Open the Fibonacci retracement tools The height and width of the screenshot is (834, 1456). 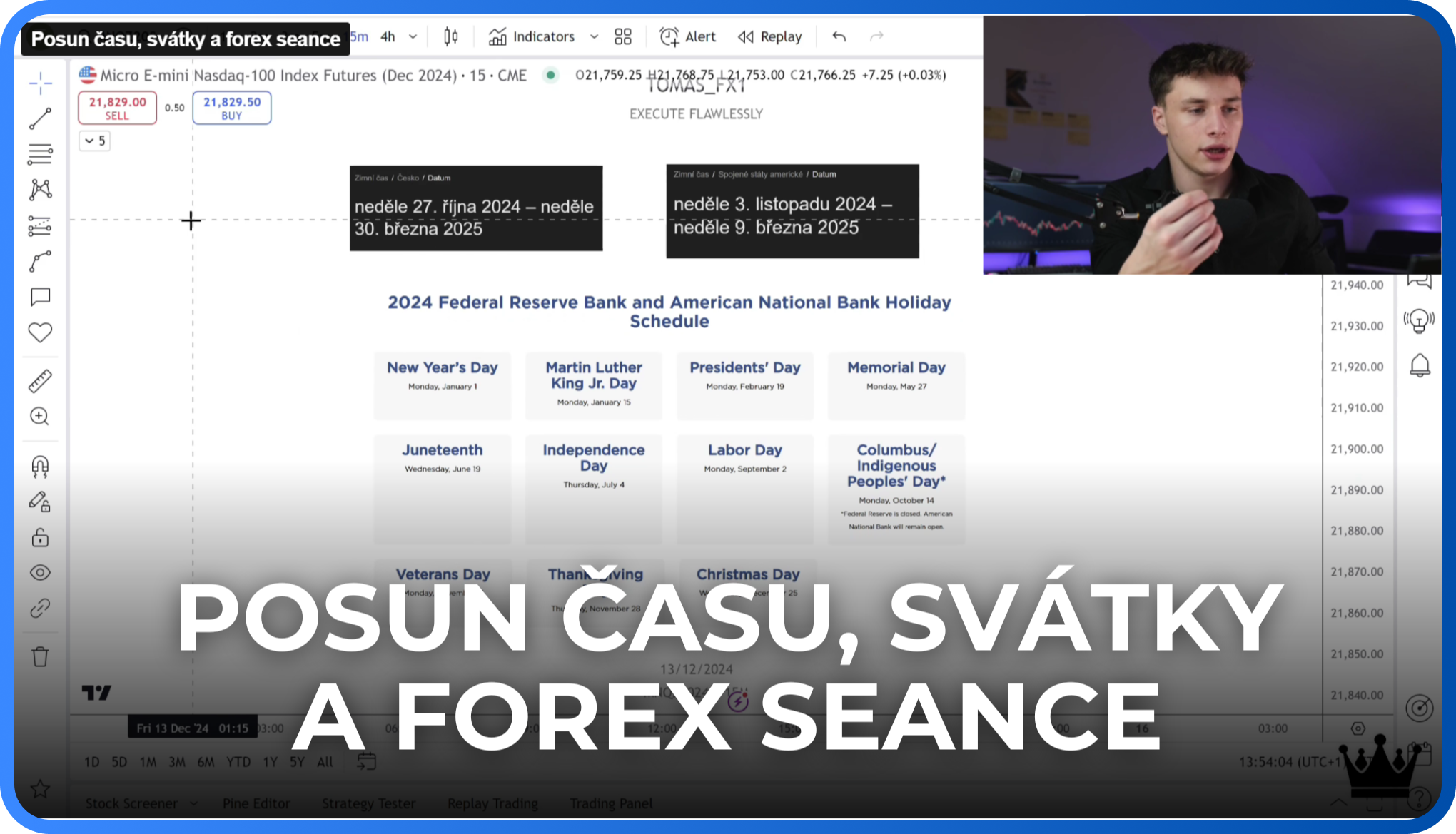click(x=41, y=154)
